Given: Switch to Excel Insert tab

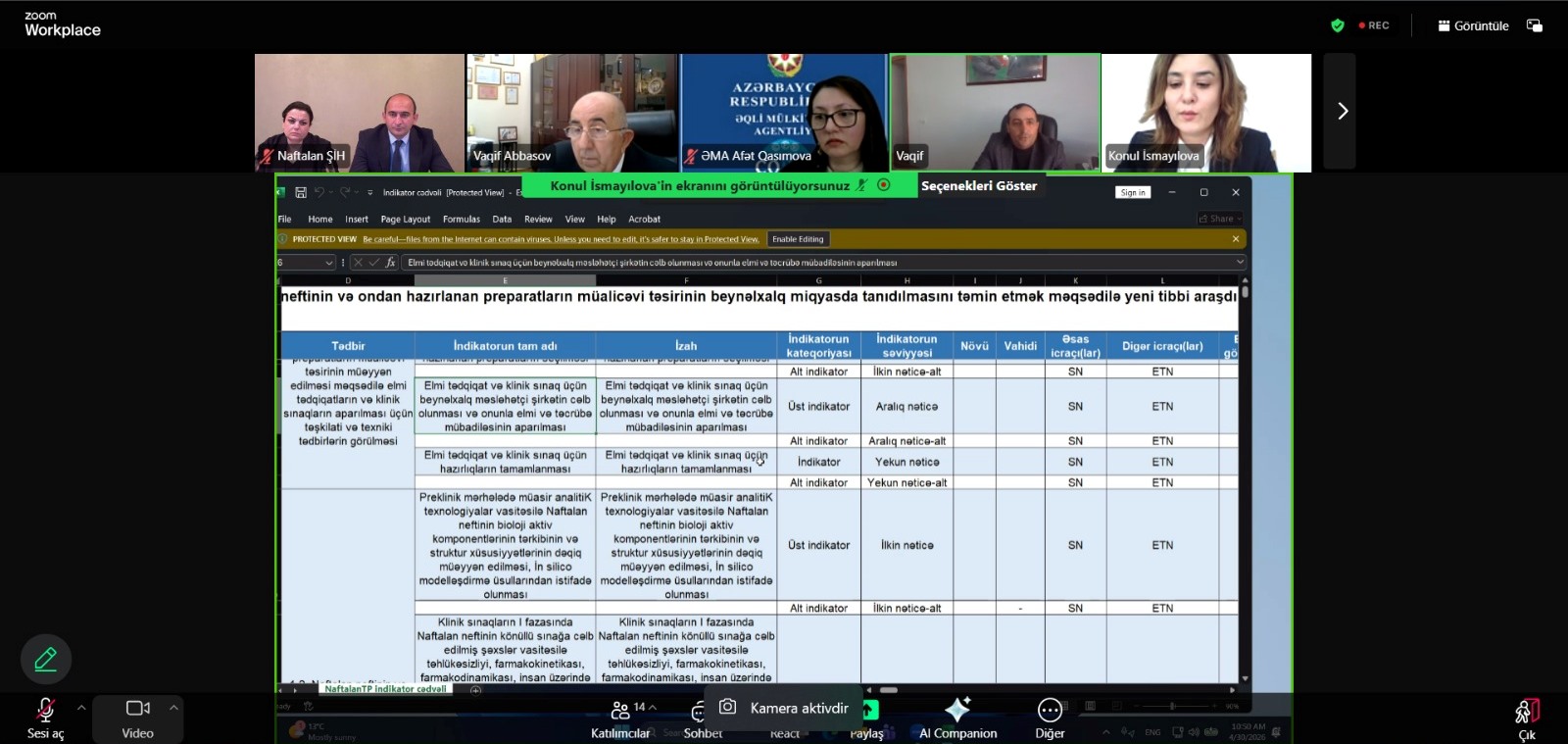Looking at the screenshot, I should pyautogui.click(x=357, y=220).
